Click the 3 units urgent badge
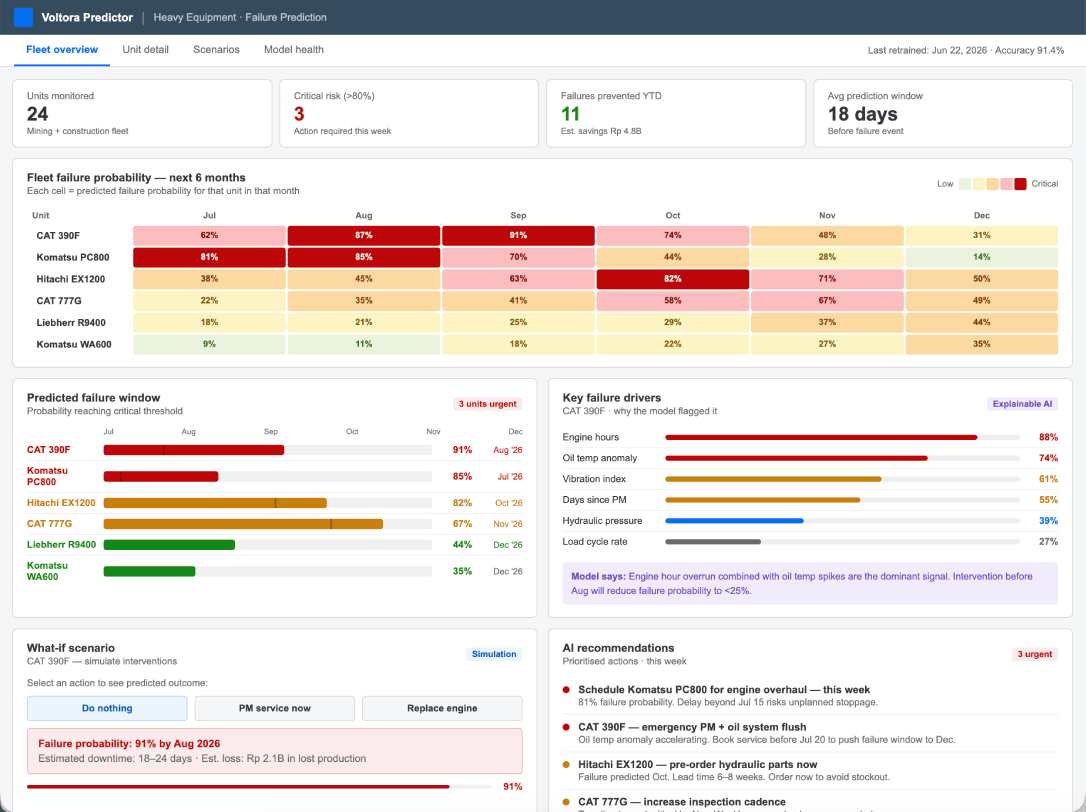 click(x=488, y=404)
